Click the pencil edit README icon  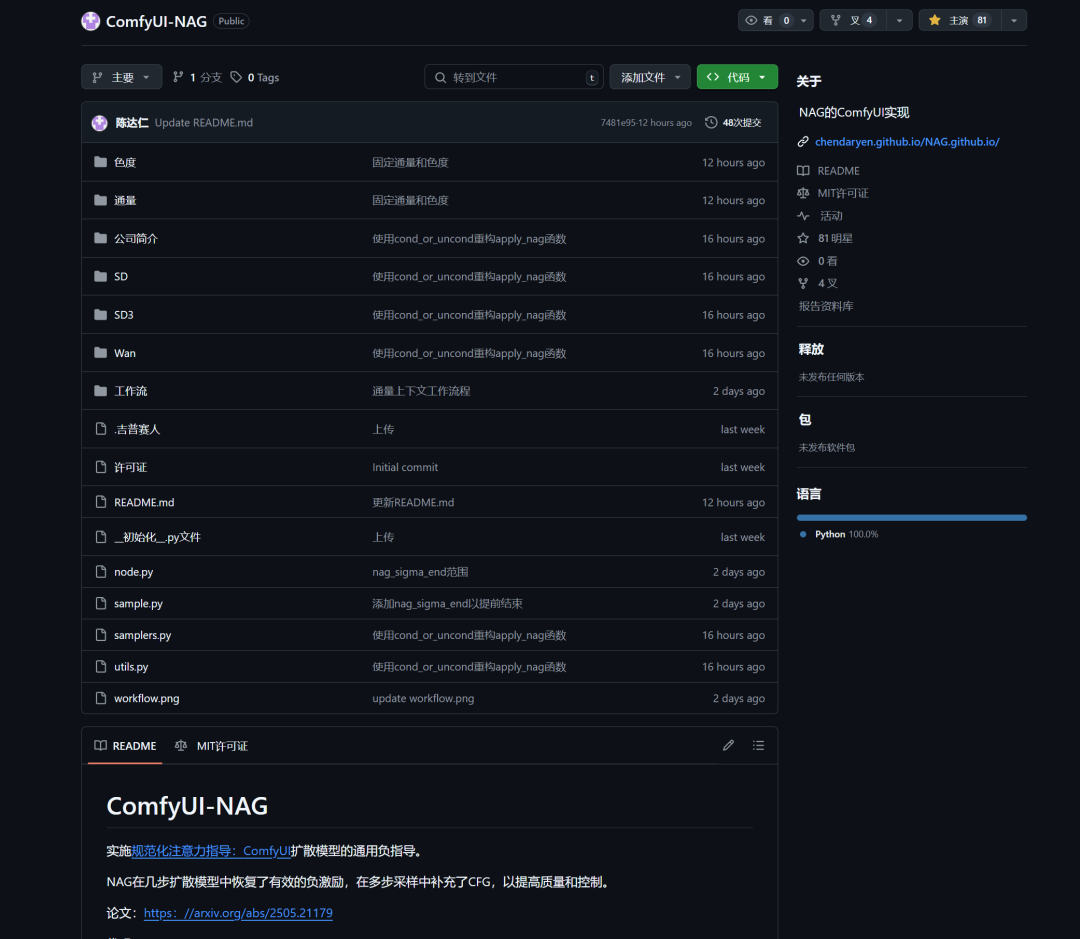[x=729, y=745]
